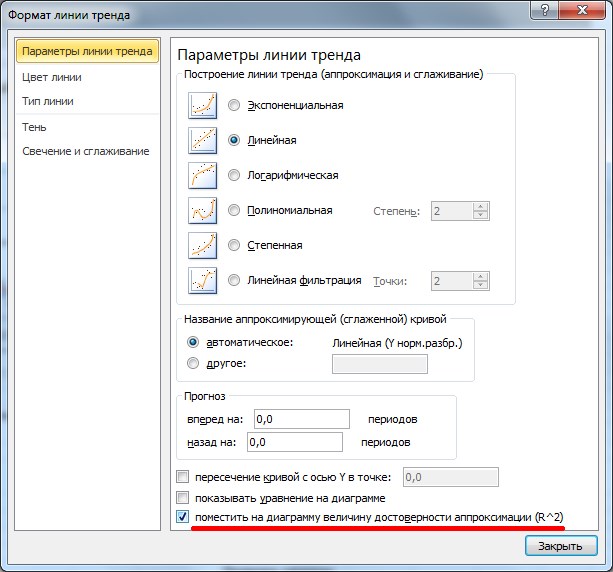Click the Степень value field
This screenshot has width=613, height=572.
(452, 211)
